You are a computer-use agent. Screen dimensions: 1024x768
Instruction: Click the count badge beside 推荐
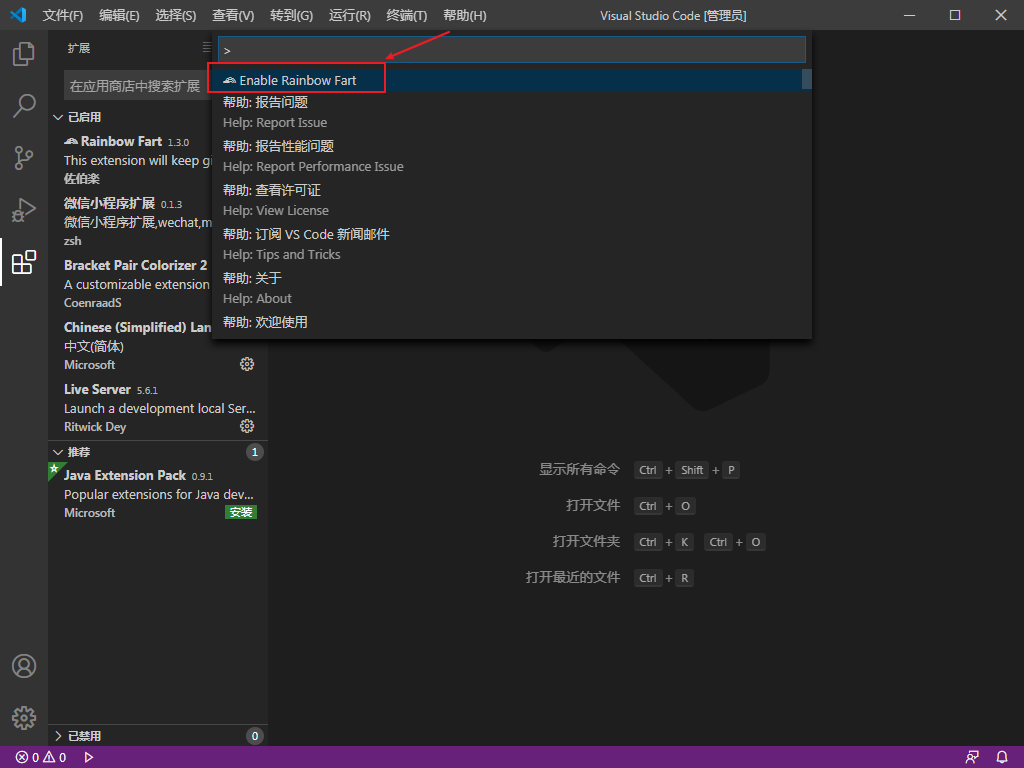tap(255, 452)
